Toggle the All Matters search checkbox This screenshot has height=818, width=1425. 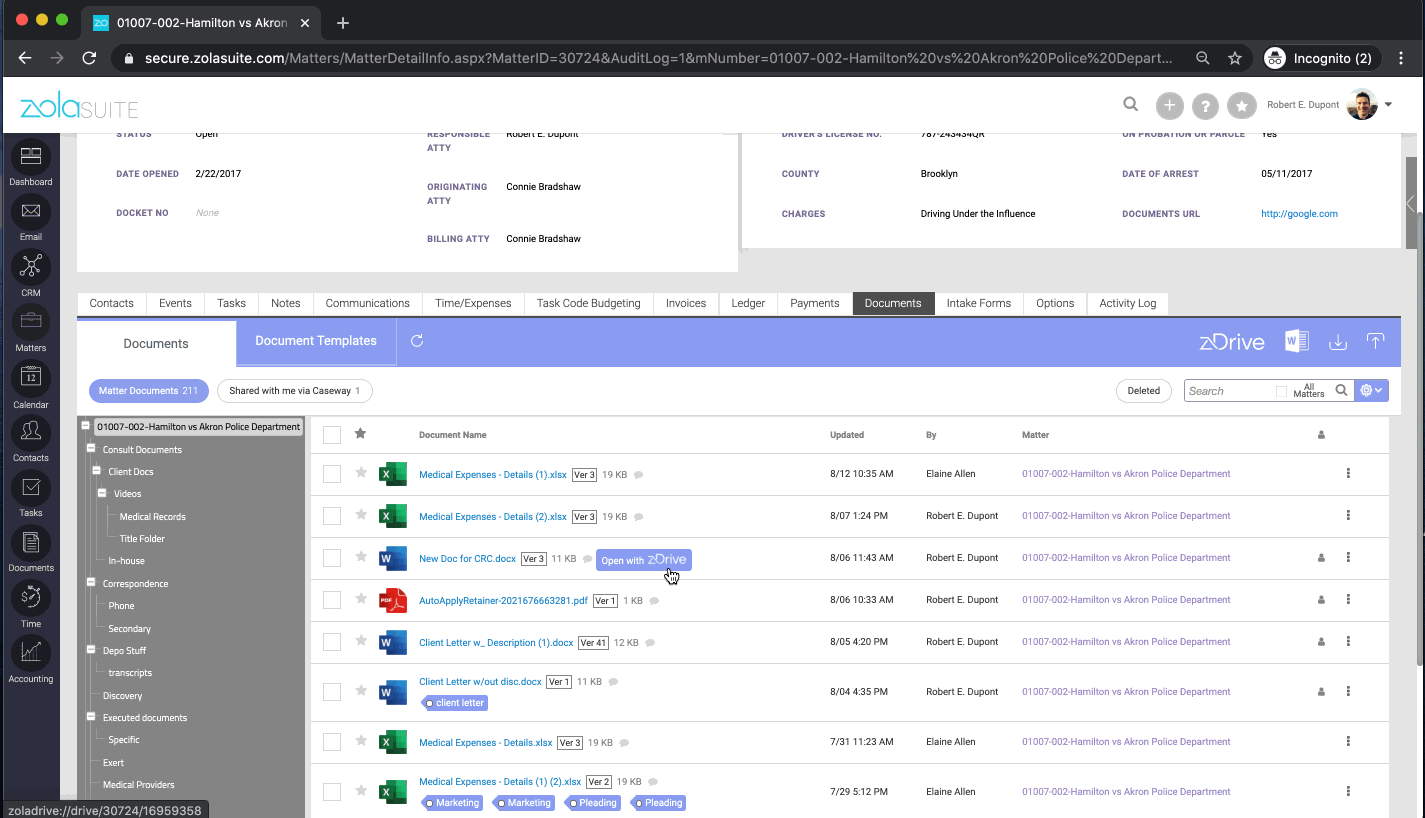[1282, 391]
